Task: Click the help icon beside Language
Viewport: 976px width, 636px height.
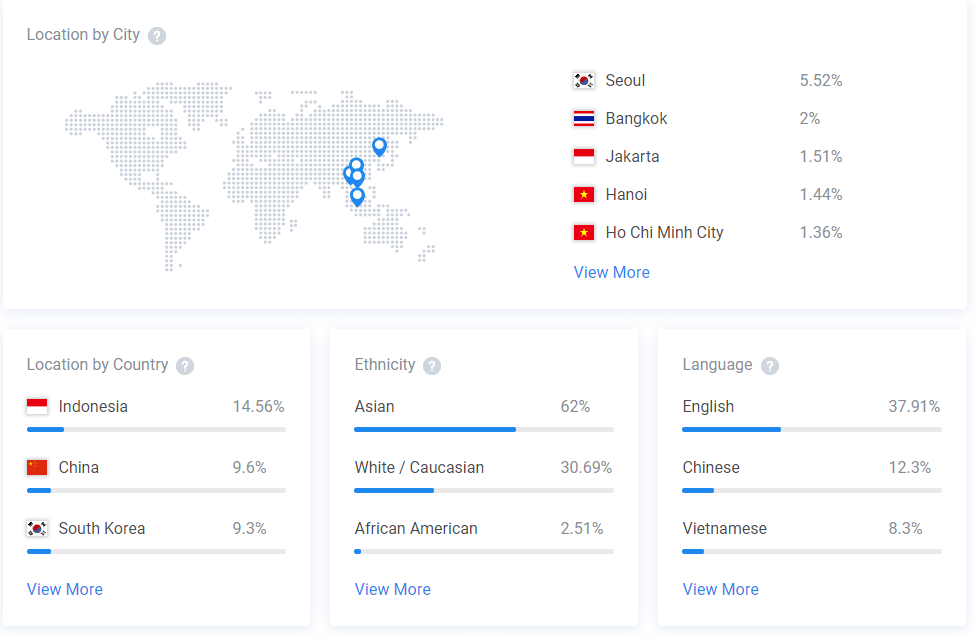Action: point(770,366)
